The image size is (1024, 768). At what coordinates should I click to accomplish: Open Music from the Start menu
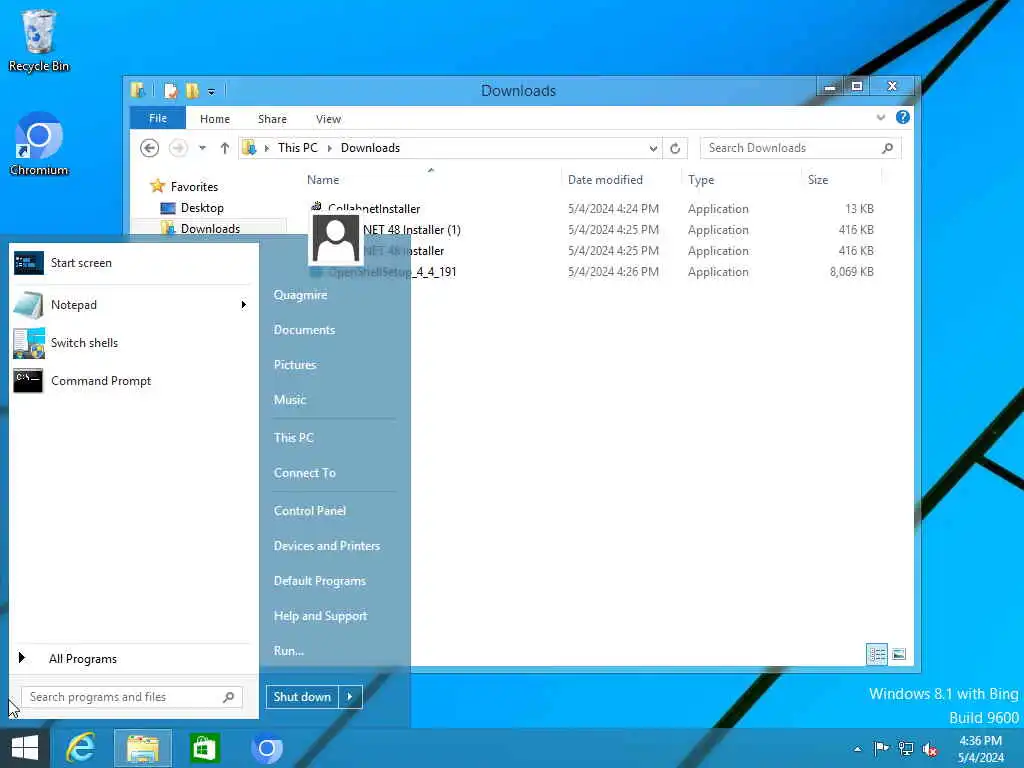pyautogui.click(x=289, y=400)
